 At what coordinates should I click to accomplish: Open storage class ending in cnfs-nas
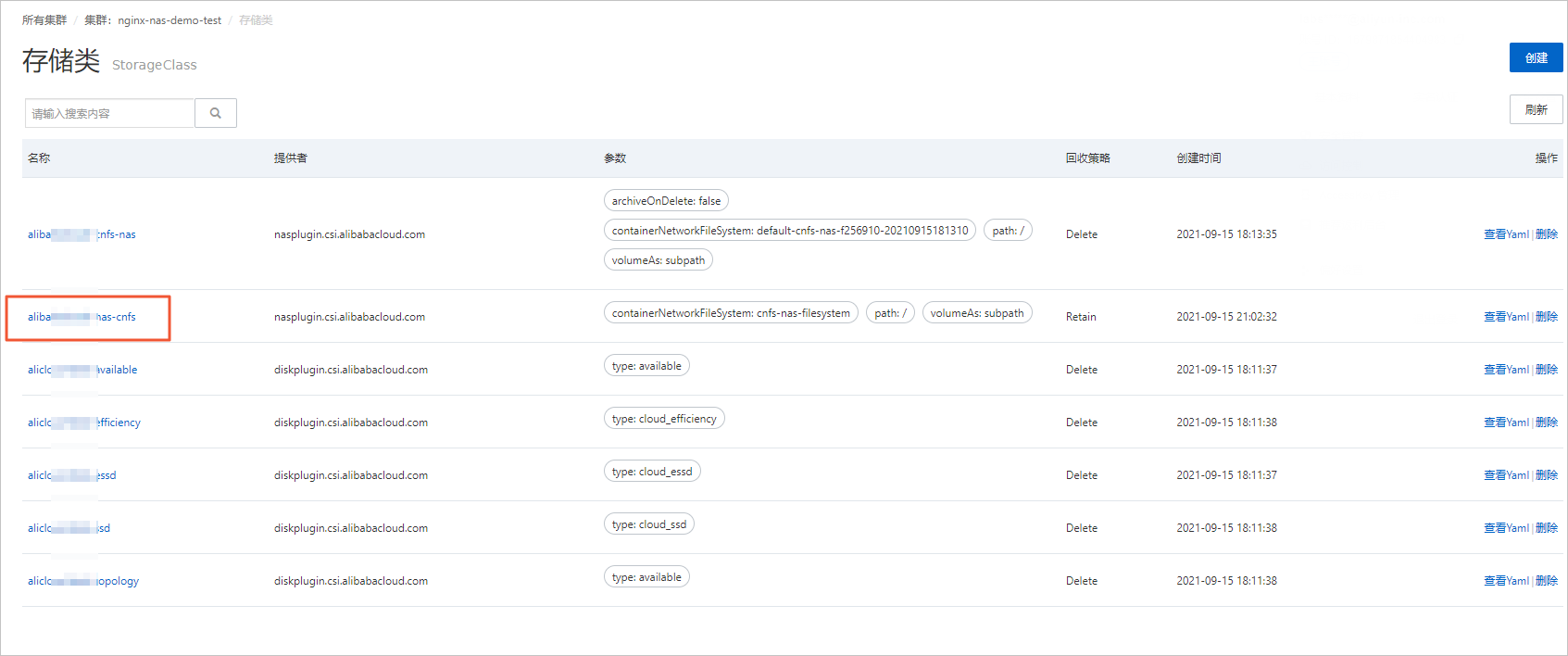(x=82, y=234)
